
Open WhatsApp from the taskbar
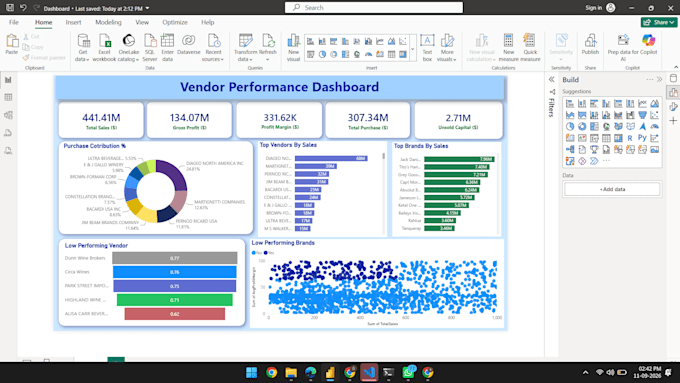[408, 373]
